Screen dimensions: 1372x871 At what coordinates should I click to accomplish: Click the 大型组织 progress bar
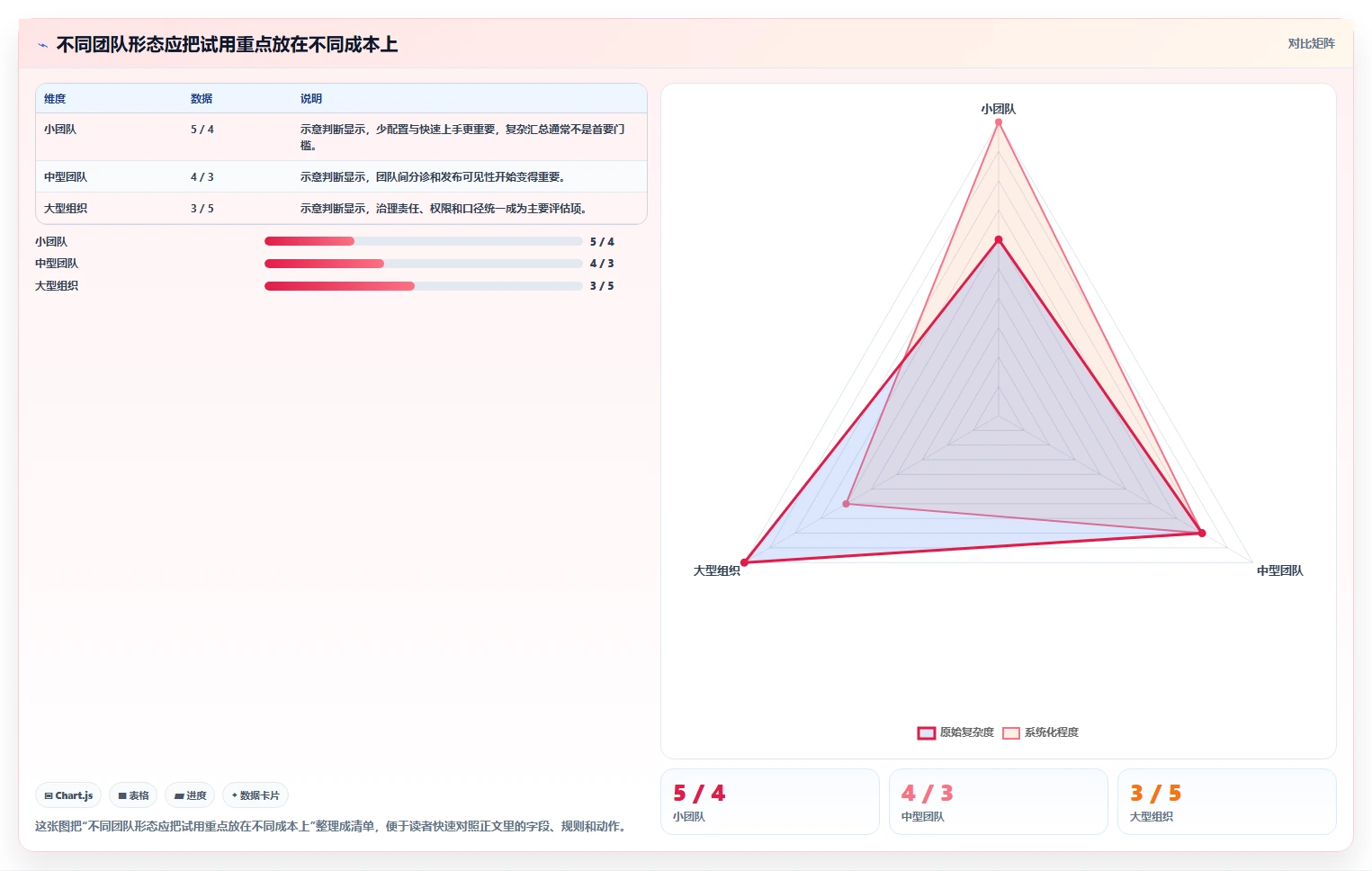(x=424, y=286)
